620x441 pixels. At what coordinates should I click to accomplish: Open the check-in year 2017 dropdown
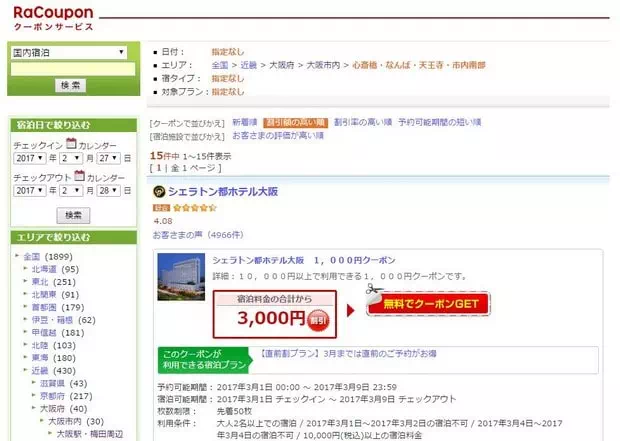click(30, 158)
